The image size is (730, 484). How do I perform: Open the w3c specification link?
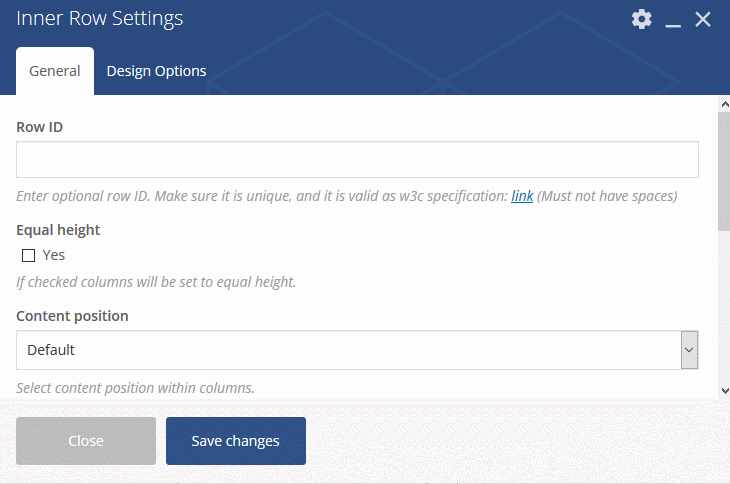point(522,196)
